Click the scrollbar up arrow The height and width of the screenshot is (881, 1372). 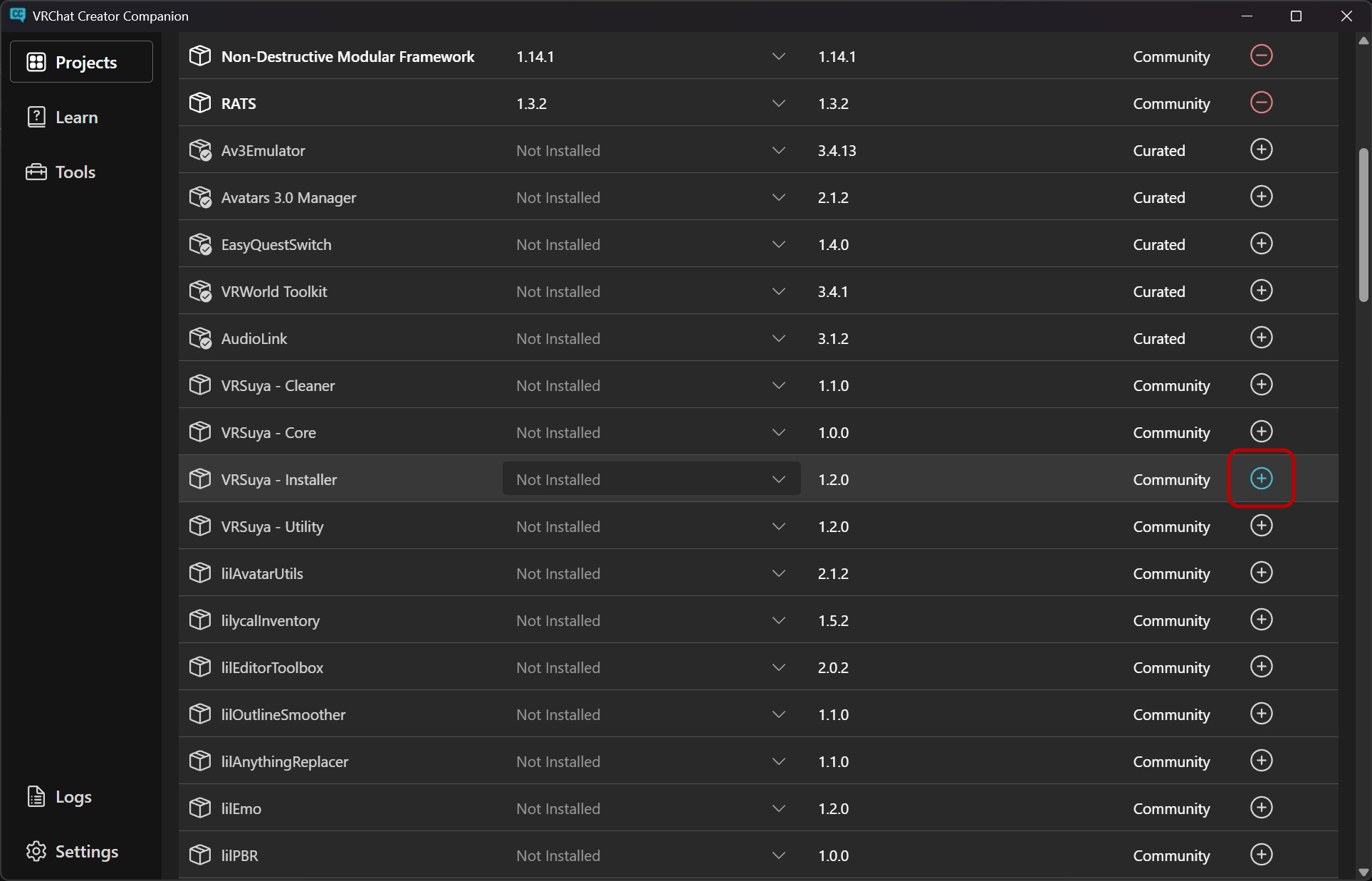pyautogui.click(x=1363, y=41)
